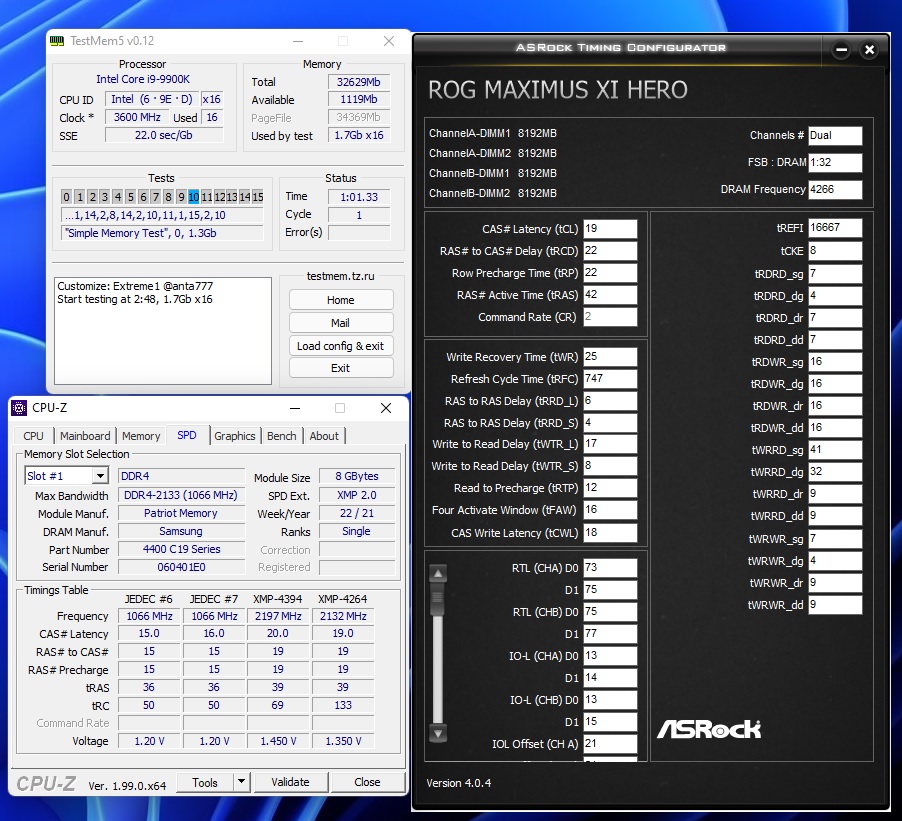Click the 'Intel Core i9-9900K' processor text
902x821 pixels.
click(143, 79)
